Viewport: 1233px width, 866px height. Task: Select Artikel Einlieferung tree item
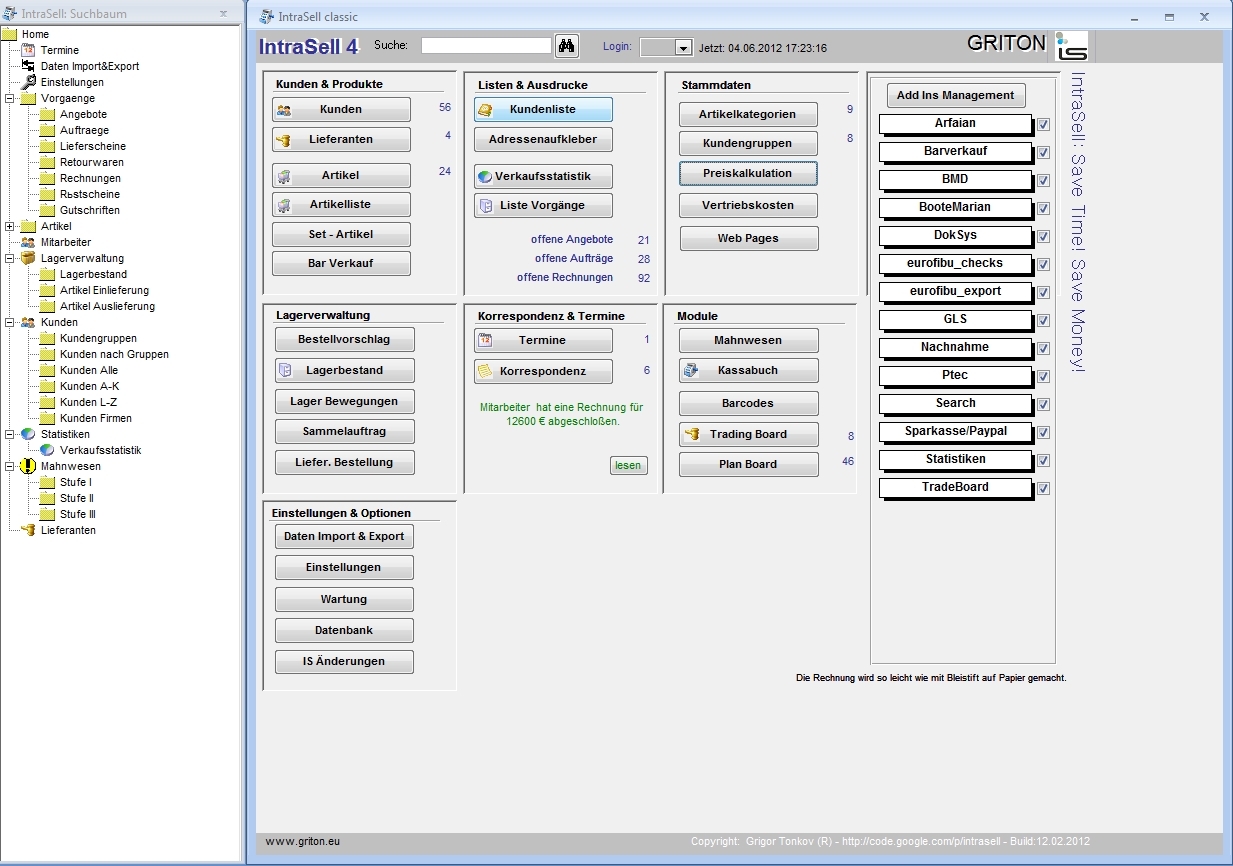coord(104,290)
